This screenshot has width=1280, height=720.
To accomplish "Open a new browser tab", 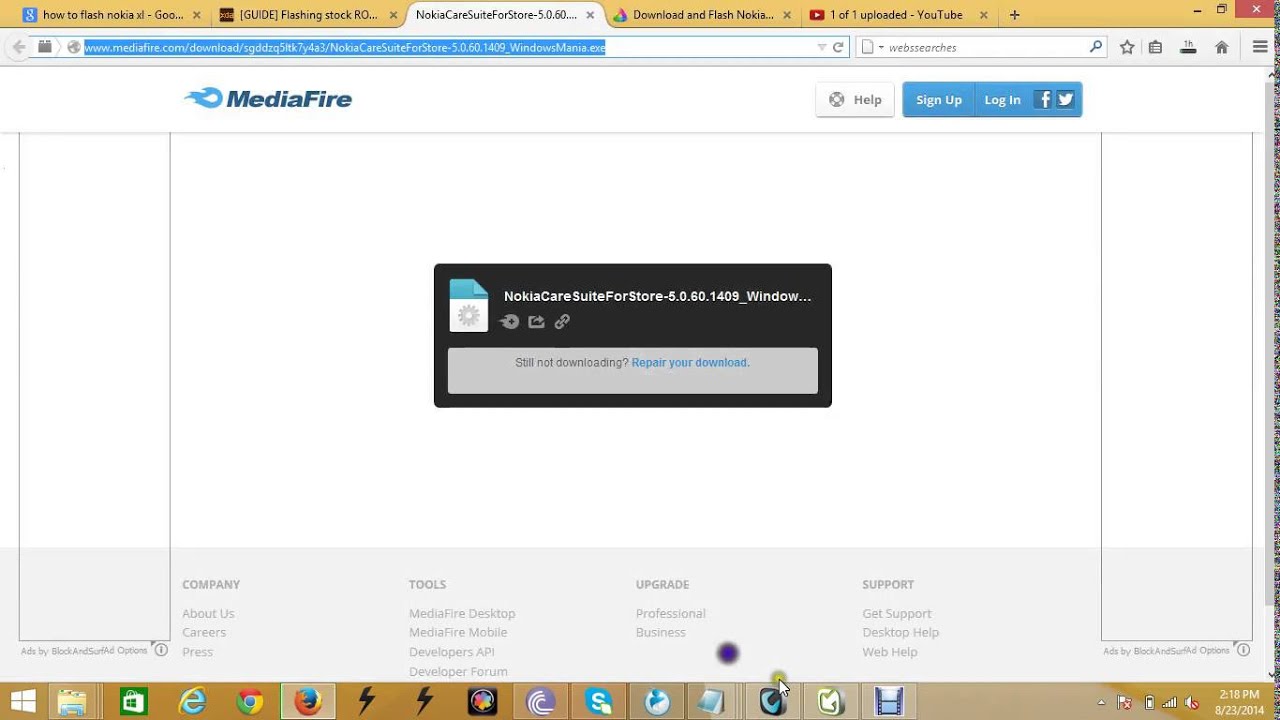I will pos(1015,15).
